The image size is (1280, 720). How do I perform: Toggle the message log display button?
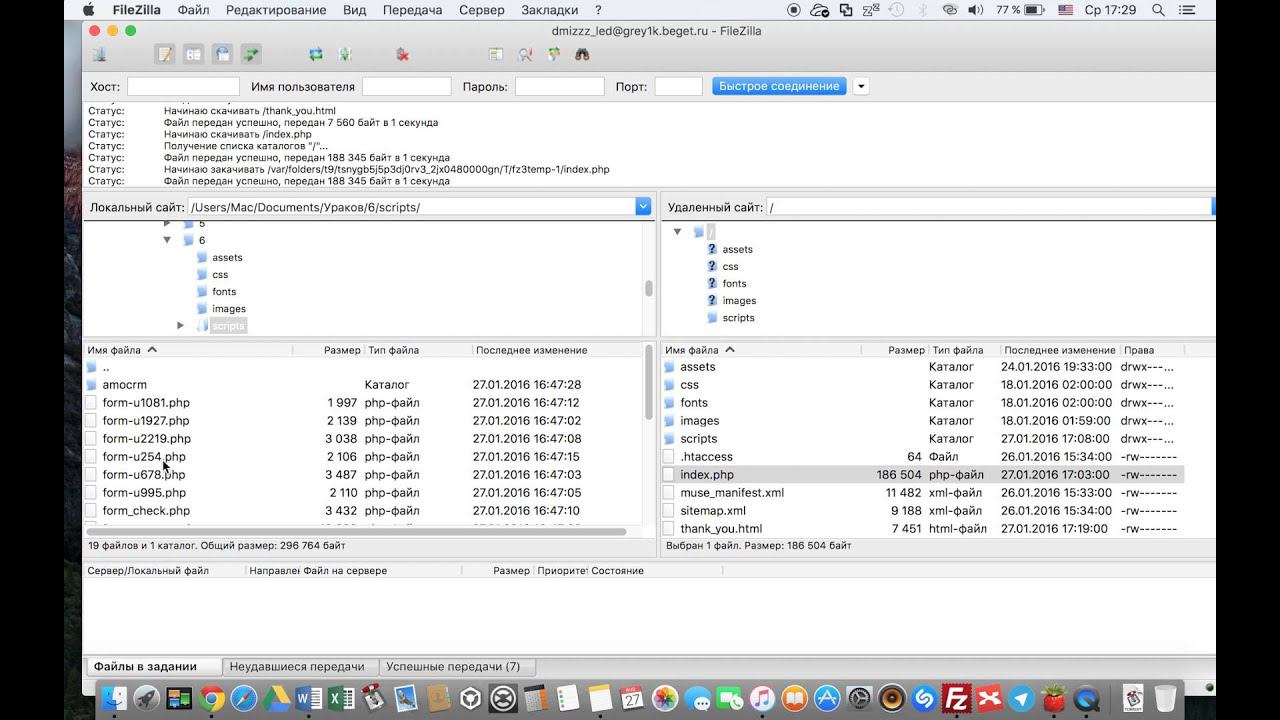165,55
